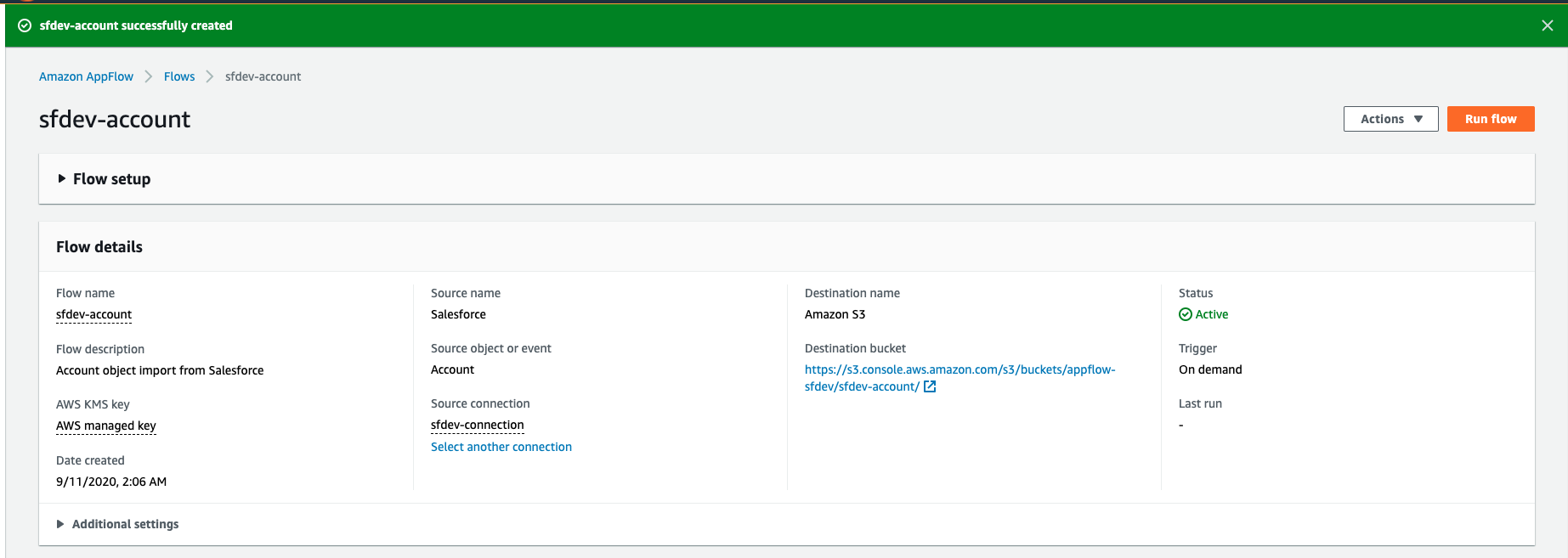This screenshot has width=1568, height=558.
Task: Click the sfdev-account page heading
Action: click(x=115, y=119)
